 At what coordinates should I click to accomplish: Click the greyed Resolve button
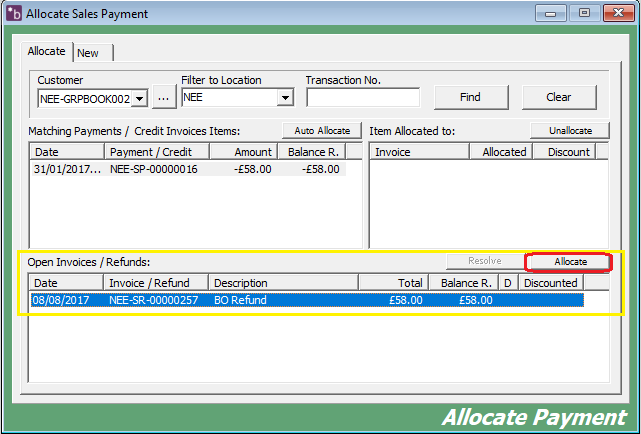pos(485,261)
